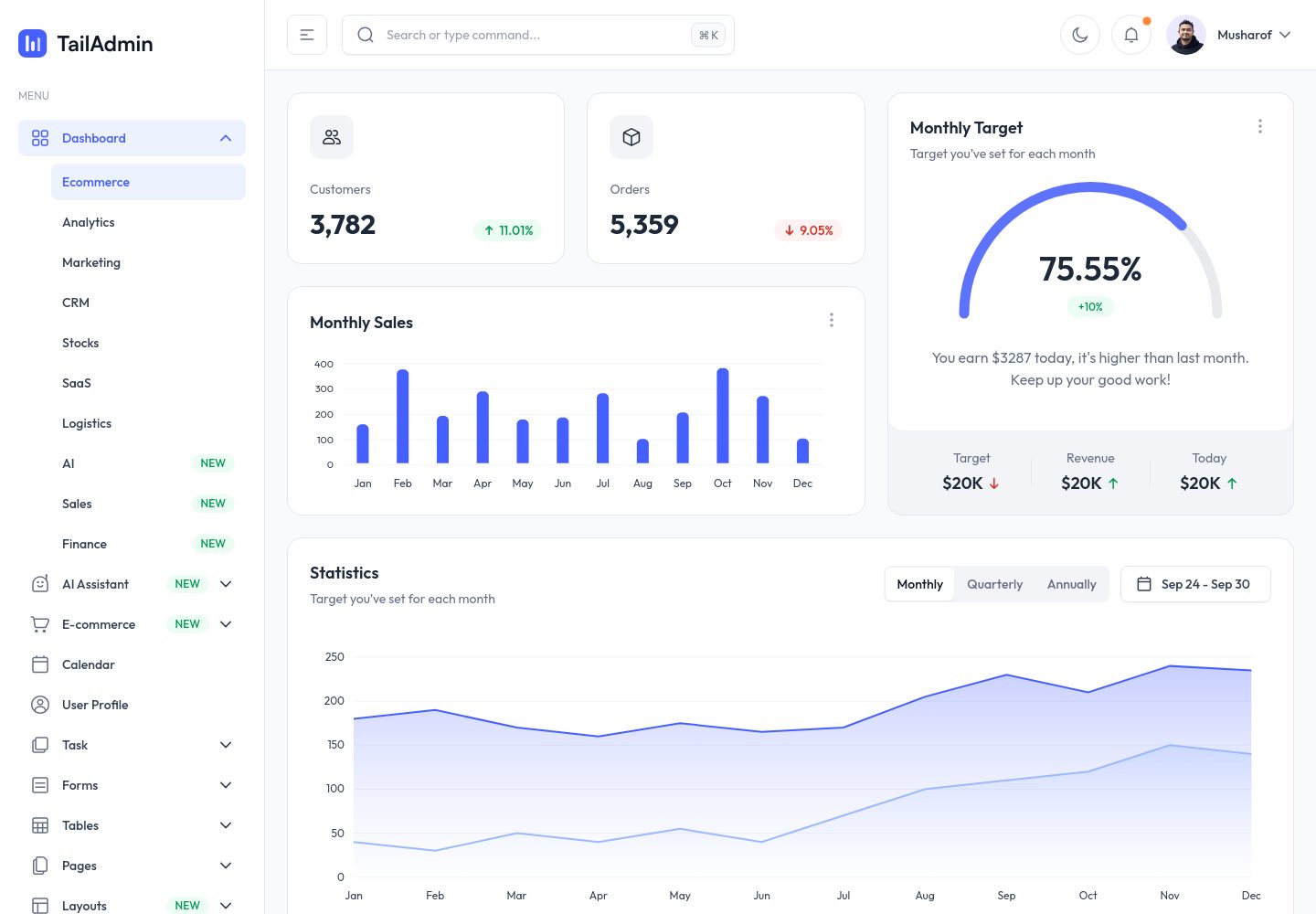1316x914 pixels.
Task: Click the Dashboard grid icon
Action: pos(40,138)
